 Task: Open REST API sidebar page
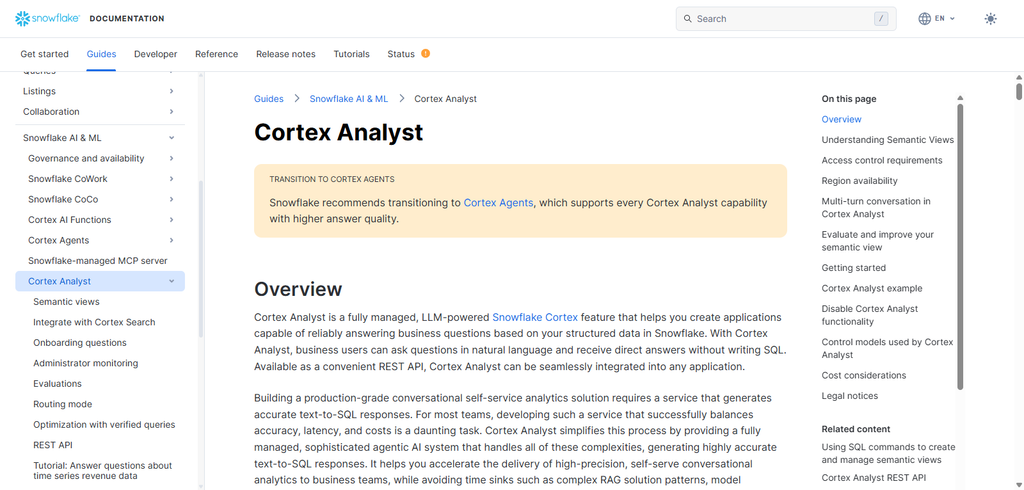tap(53, 445)
